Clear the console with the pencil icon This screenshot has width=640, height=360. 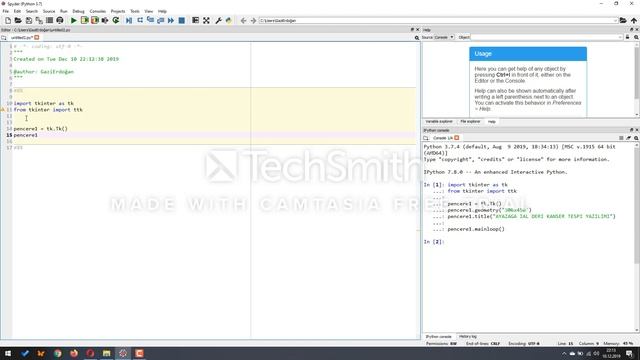point(629,138)
